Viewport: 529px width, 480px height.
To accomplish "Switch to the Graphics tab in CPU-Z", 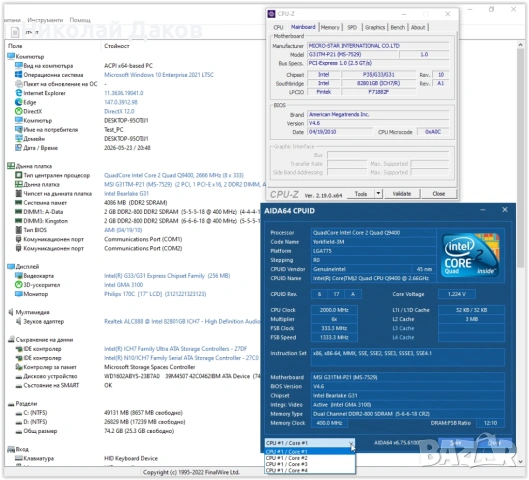I will pyautogui.click(x=375, y=27).
